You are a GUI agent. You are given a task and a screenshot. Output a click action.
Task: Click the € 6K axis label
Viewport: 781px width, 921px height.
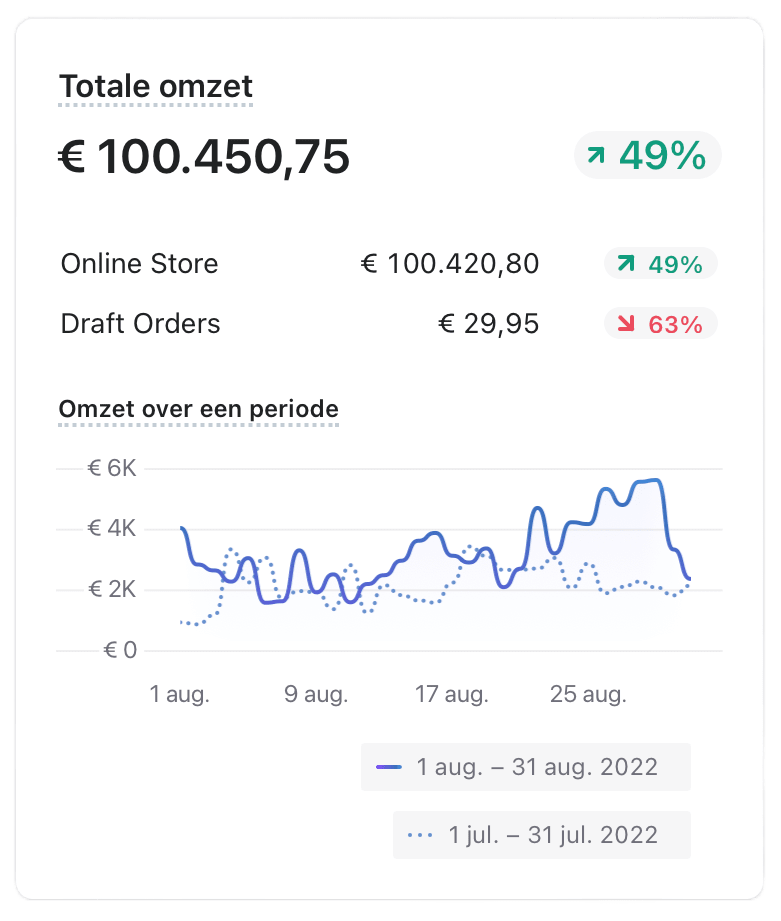[112, 468]
